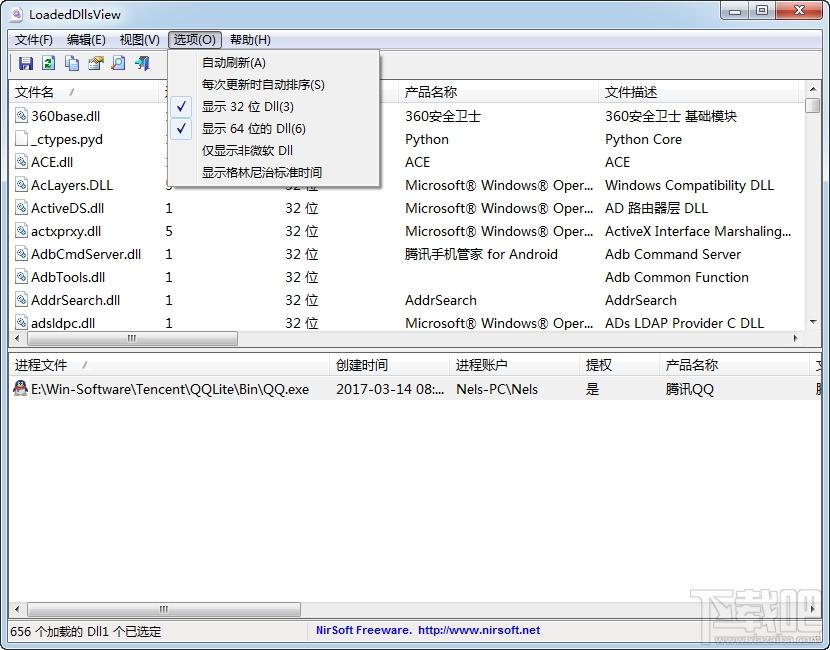Click the Find (magnifier) toolbar icon
Screen dimensions: 830x650
[x=118, y=64]
